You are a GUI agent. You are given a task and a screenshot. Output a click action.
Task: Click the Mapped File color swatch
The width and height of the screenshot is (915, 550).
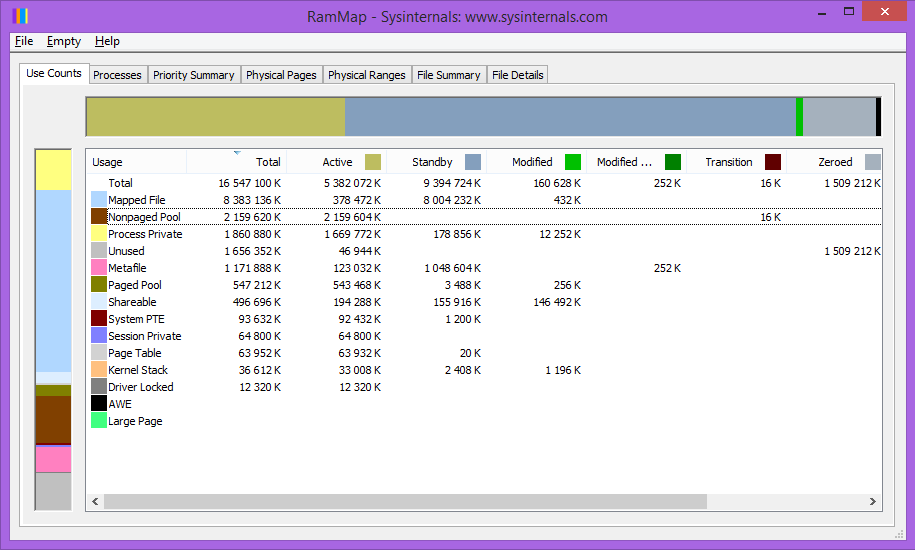(x=99, y=200)
